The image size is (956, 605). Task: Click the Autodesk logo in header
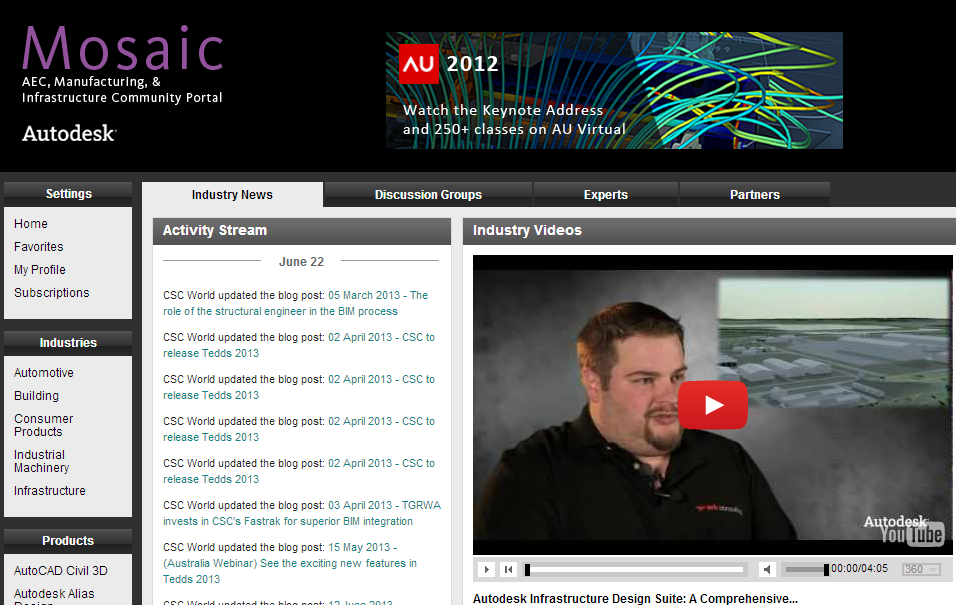[69, 133]
